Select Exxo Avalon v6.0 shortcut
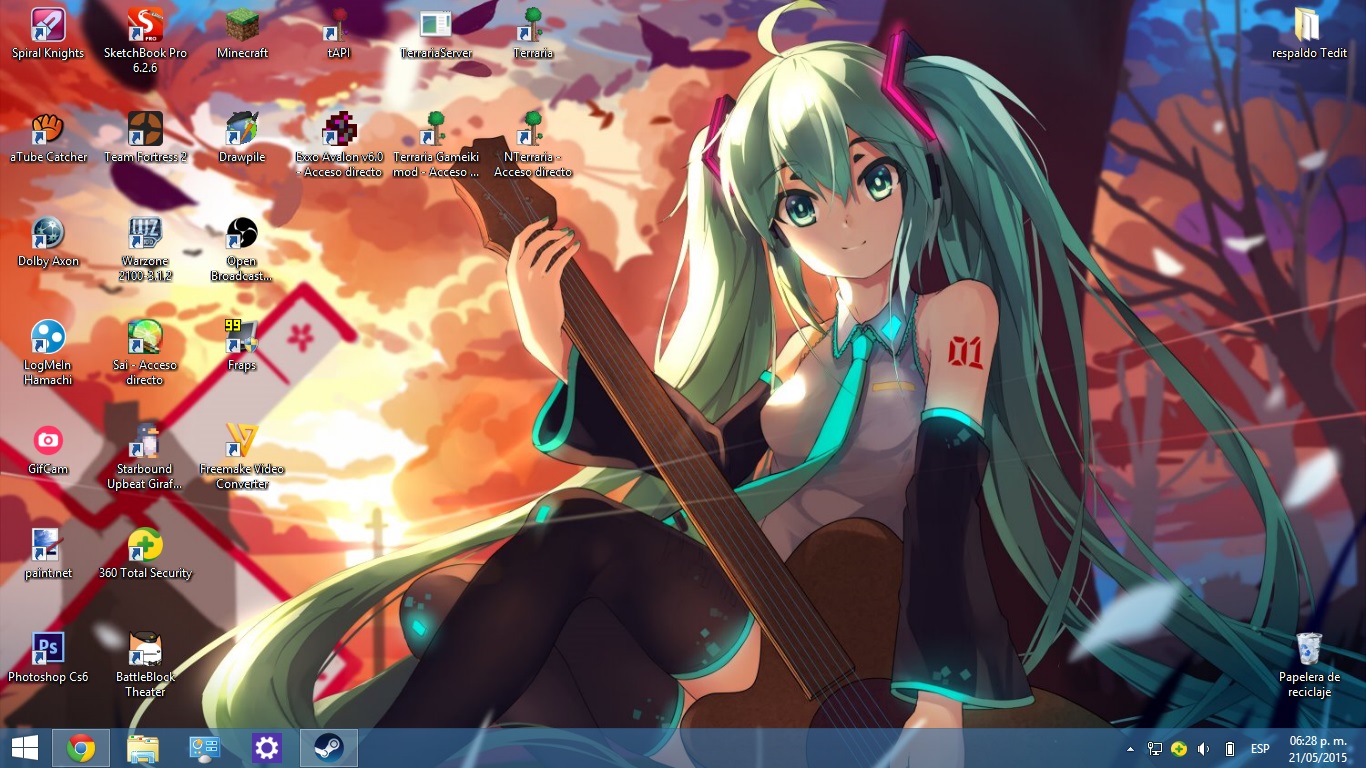This screenshot has height=768, width=1366. click(x=339, y=128)
